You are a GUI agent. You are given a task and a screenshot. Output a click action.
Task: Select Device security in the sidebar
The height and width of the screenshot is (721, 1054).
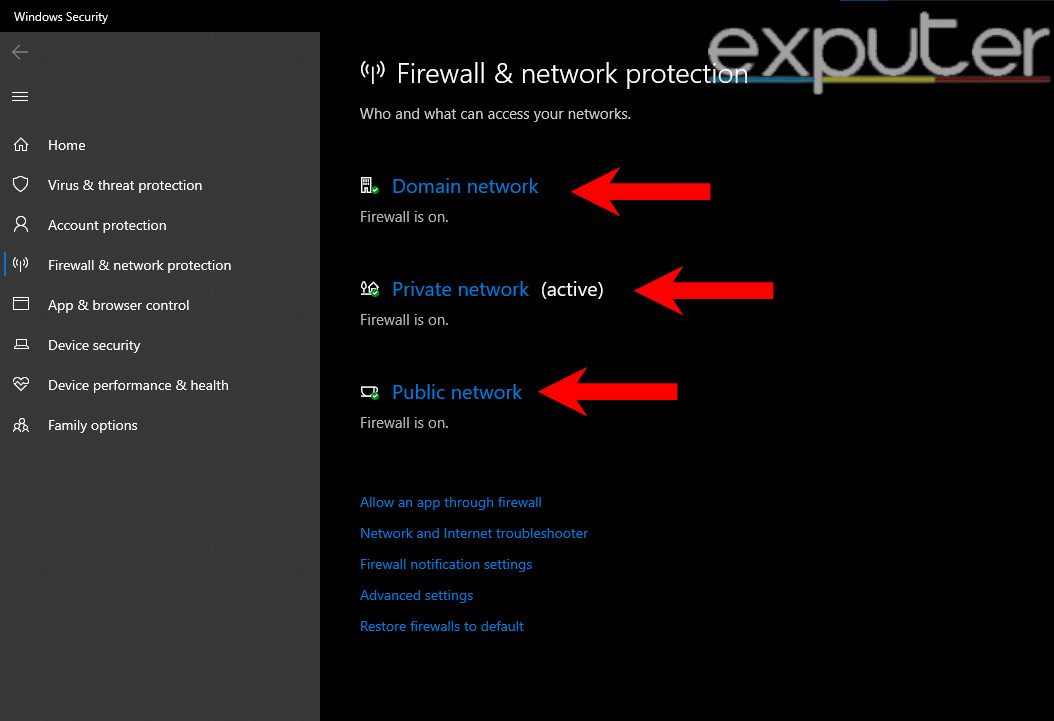pos(94,345)
